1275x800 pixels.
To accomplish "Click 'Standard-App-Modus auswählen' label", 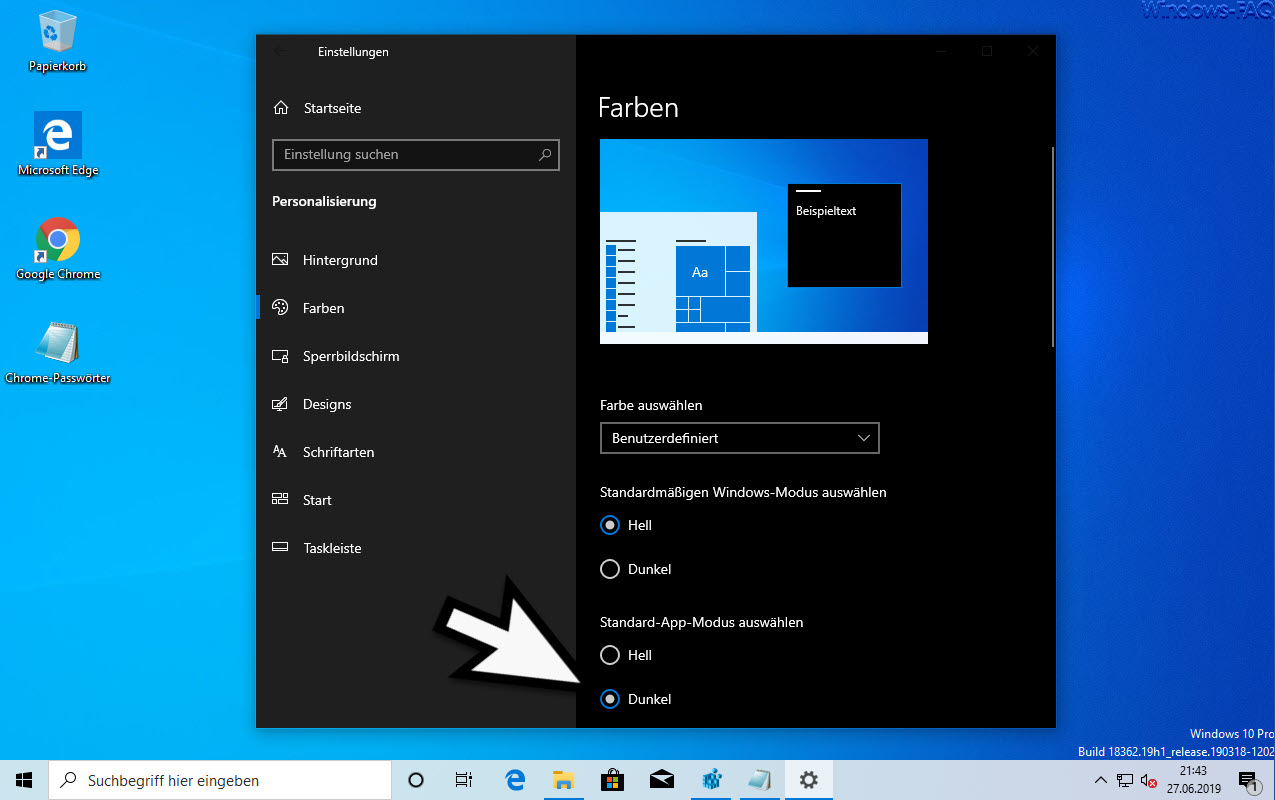I will [x=702, y=622].
